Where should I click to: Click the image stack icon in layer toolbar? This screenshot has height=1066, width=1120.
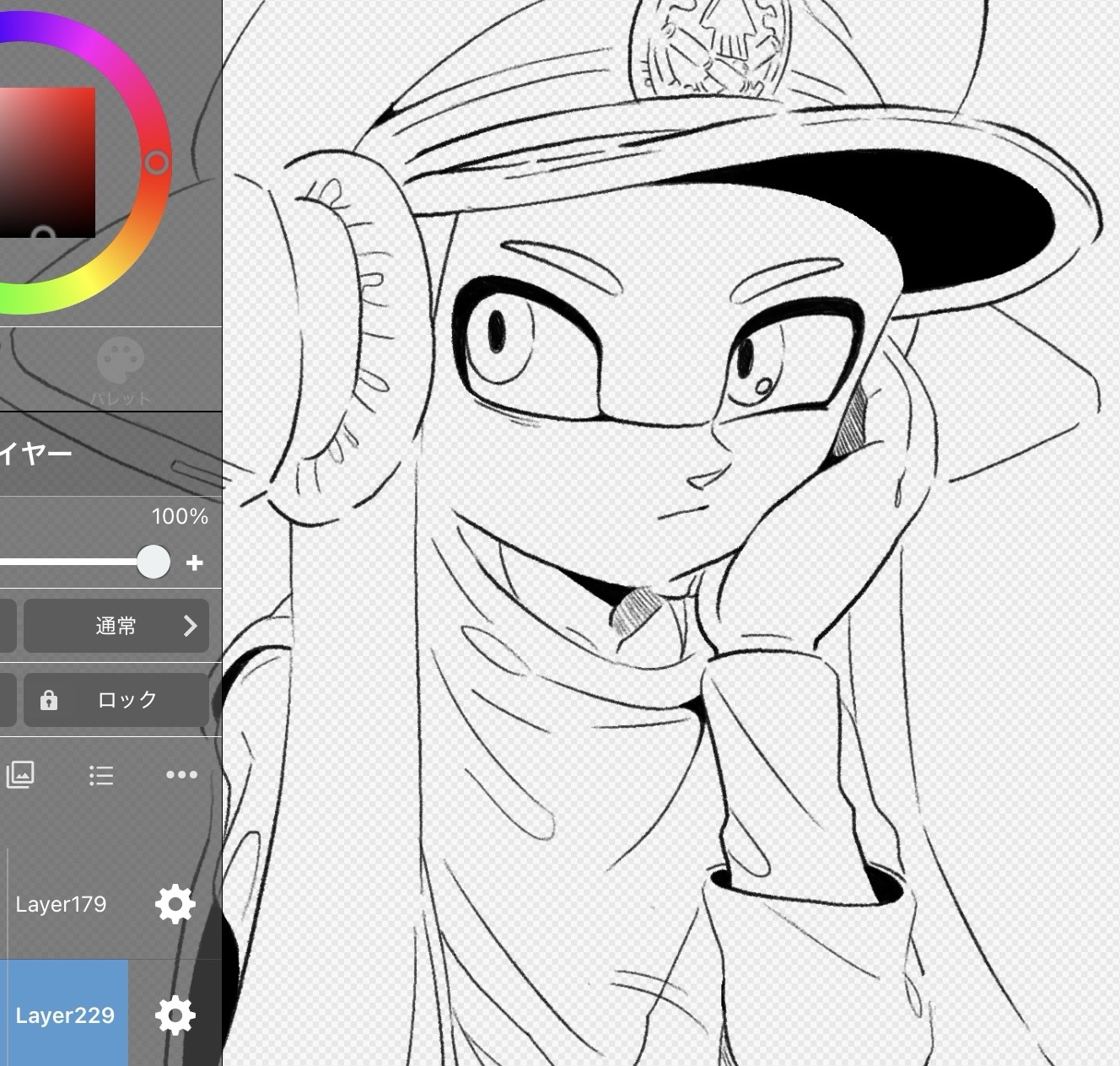[x=20, y=774]
